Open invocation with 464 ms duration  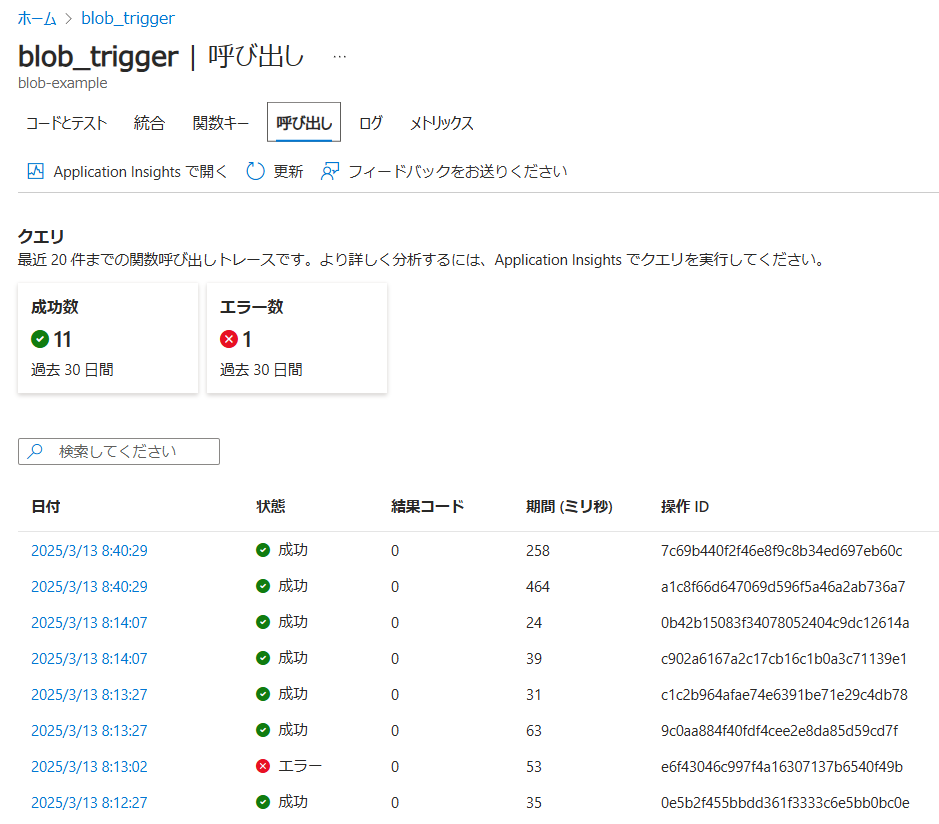pyautogui.click(x=89, y=586)
